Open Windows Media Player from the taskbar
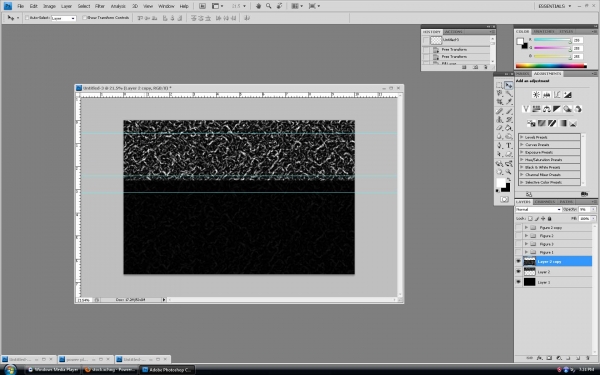The width and height of the screenshot is (600, 375). point(53,370)
